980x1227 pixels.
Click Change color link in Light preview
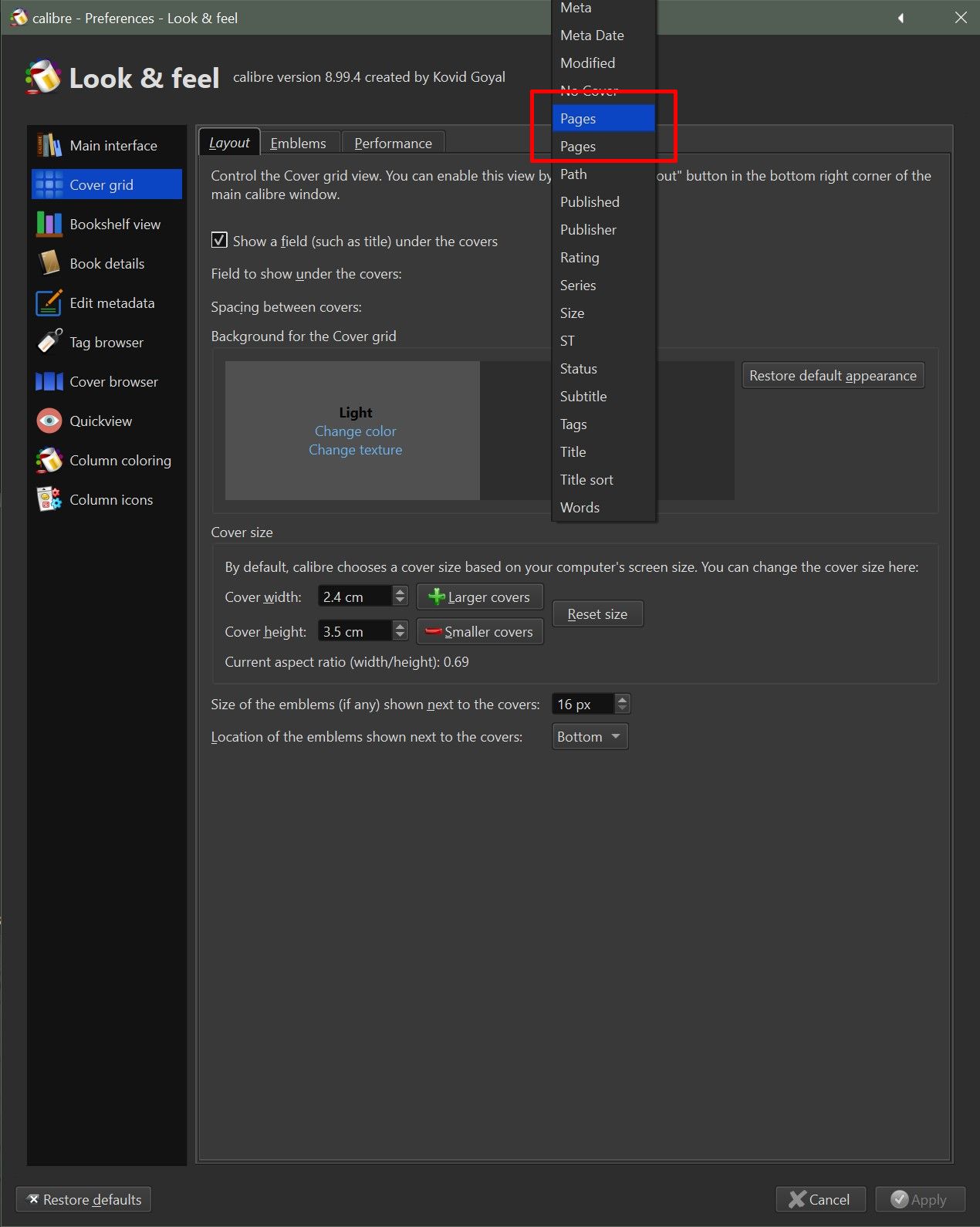(x=355, y=431)
